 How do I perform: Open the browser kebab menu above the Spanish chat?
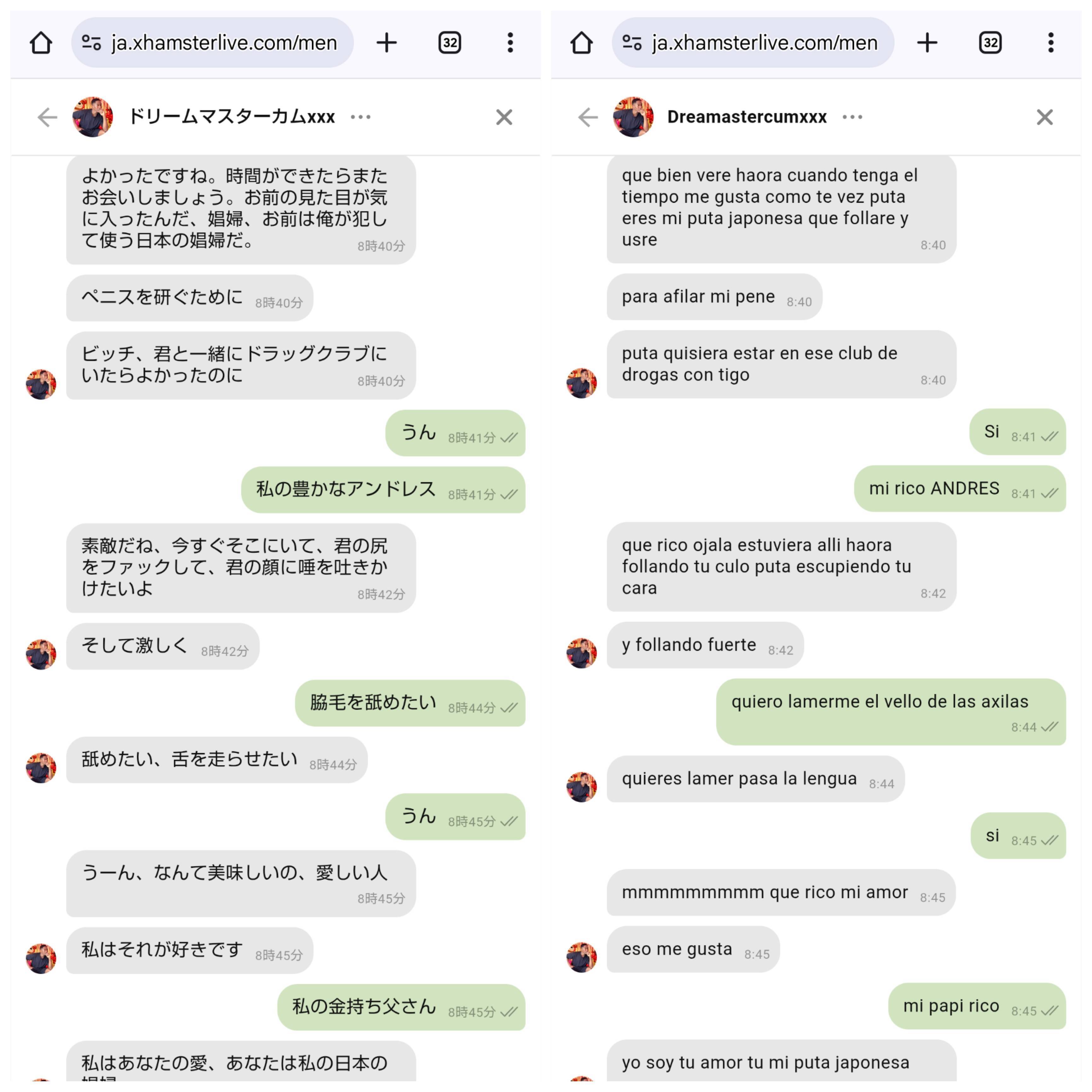[x=1051, y=43]
